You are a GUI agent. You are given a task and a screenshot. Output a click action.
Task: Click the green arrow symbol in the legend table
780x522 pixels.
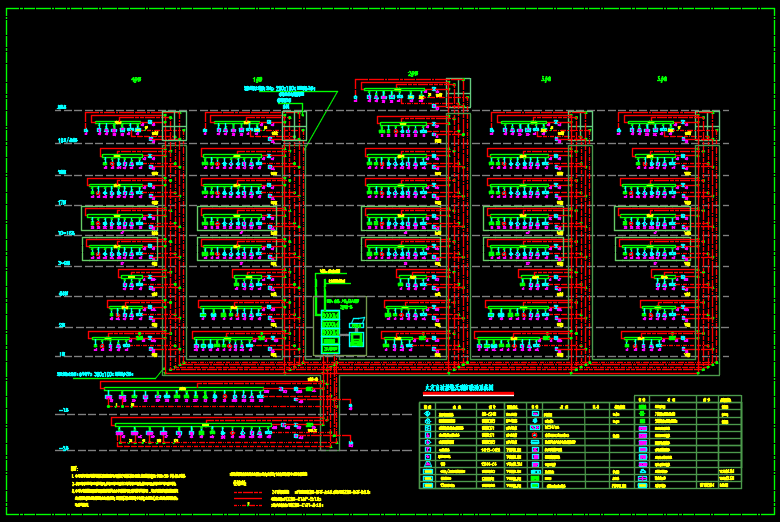tap(642, 414)
